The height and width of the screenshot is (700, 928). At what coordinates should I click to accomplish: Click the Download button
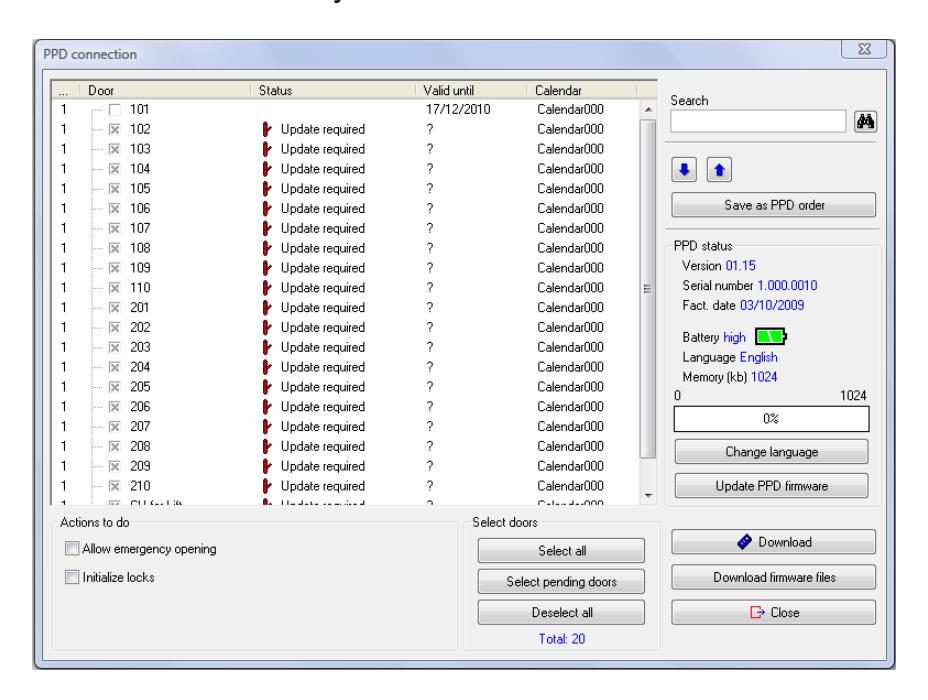point(774,542)
